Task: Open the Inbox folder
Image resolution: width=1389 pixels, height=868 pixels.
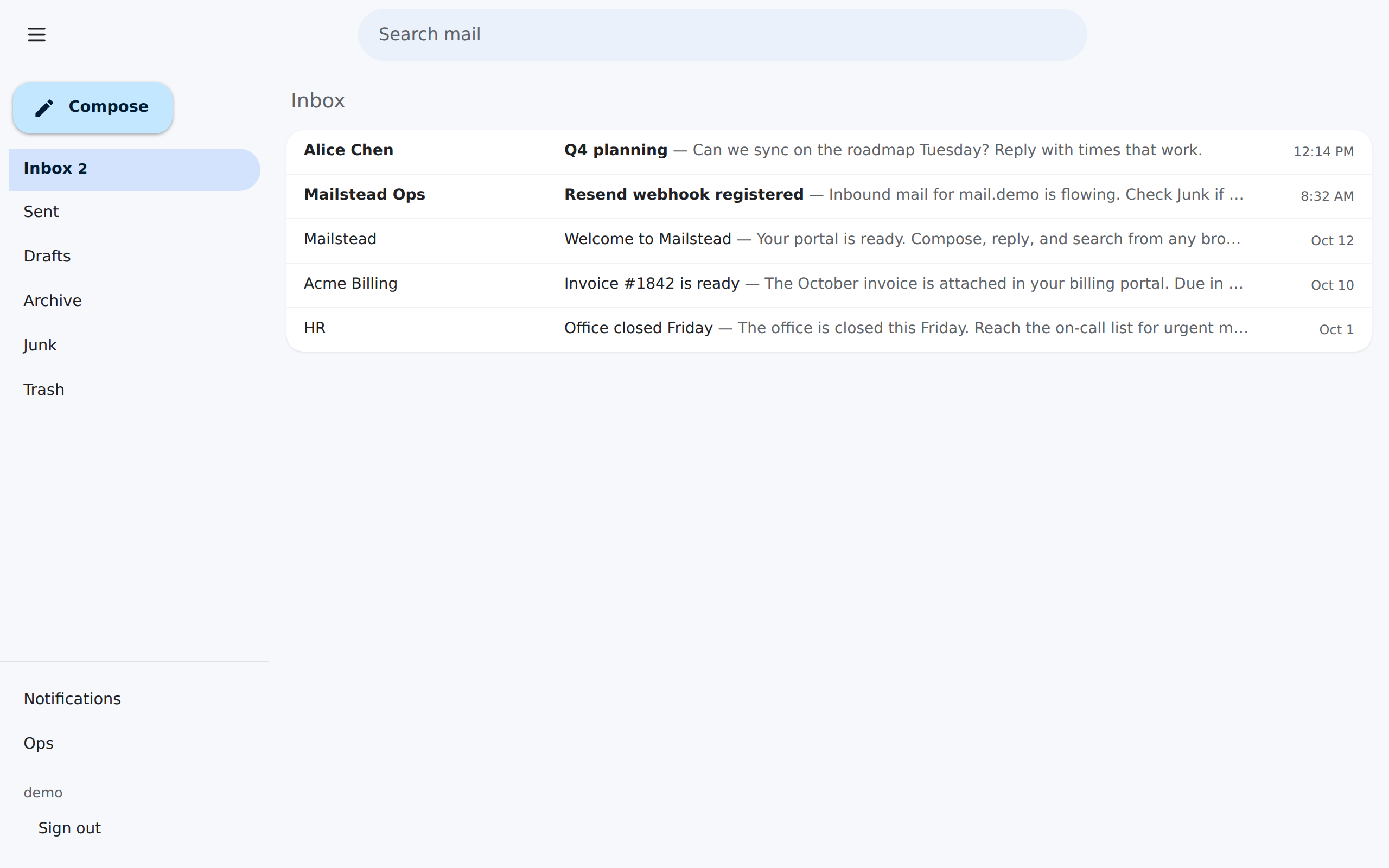Action: pyautogui.click(x=135, y=169)
